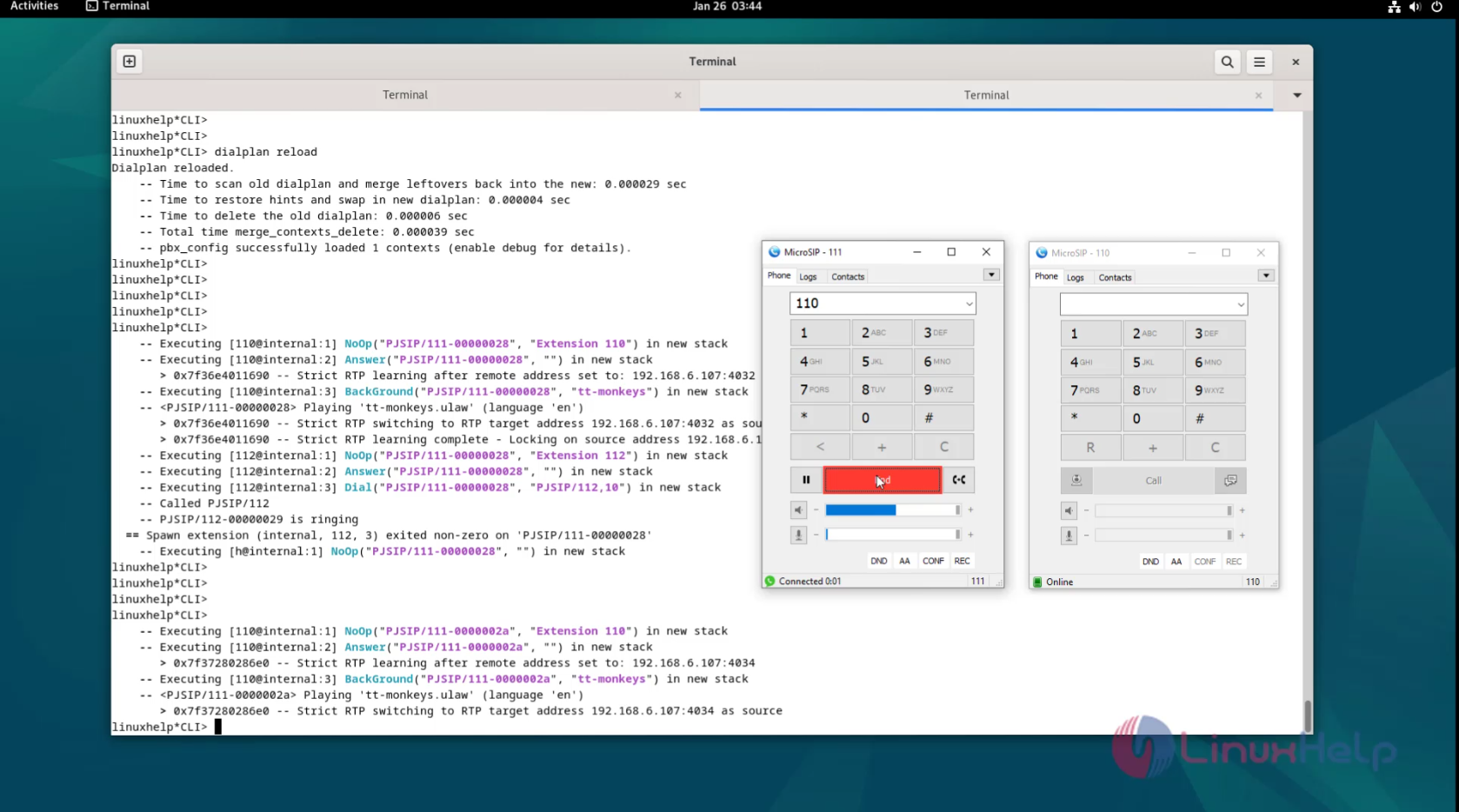This screenshot has height=812, width=1459.
Task: Open the terminal tab list dropdown arrow
Action: [x=1296, y=96]
